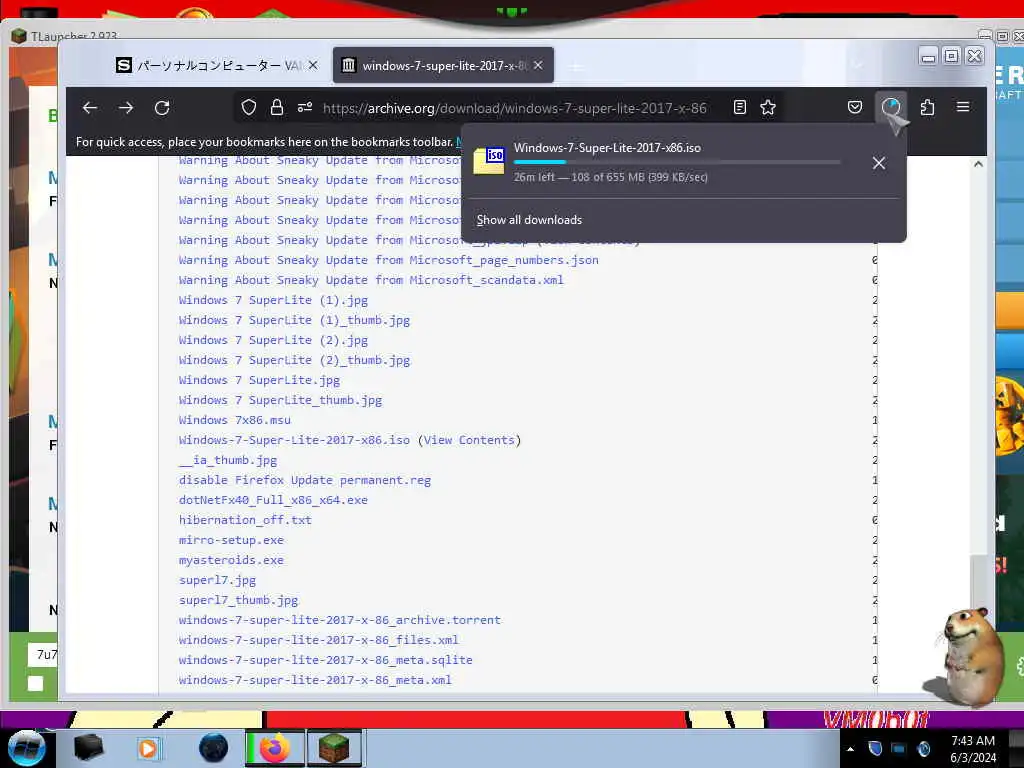Click Windows-7-Super-Lite-2017-x86.iso file link
Viewport: 1024px width, 768px height.
294,440
